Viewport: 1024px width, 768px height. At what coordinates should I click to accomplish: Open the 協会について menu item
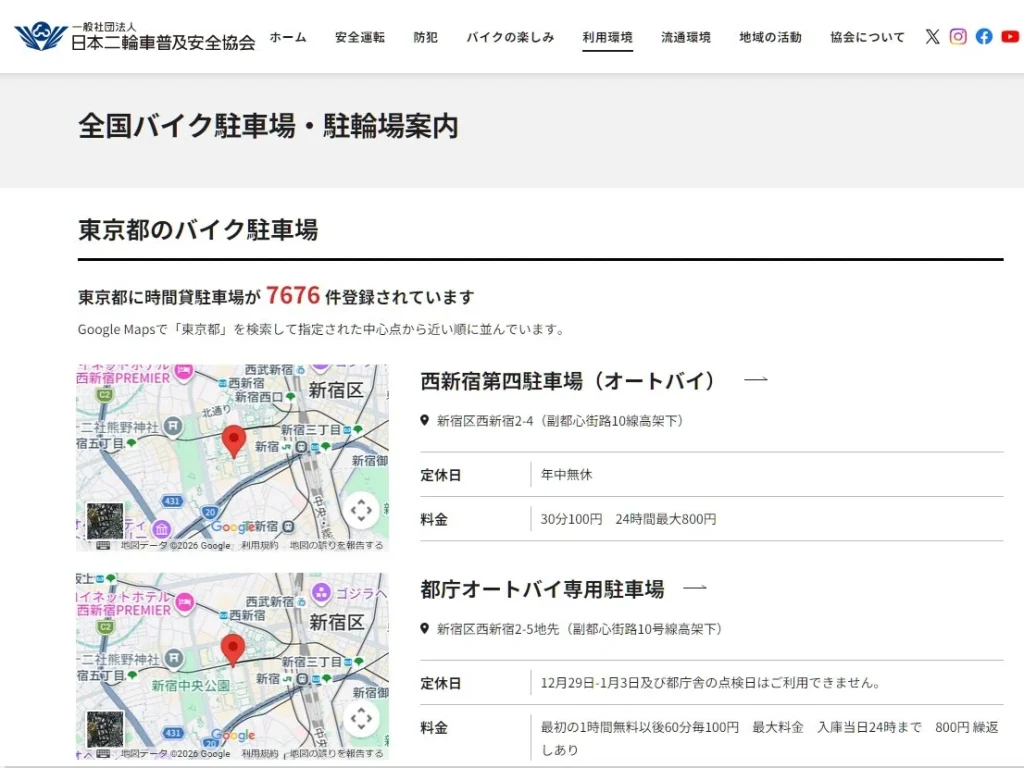[x=867, y=37]
